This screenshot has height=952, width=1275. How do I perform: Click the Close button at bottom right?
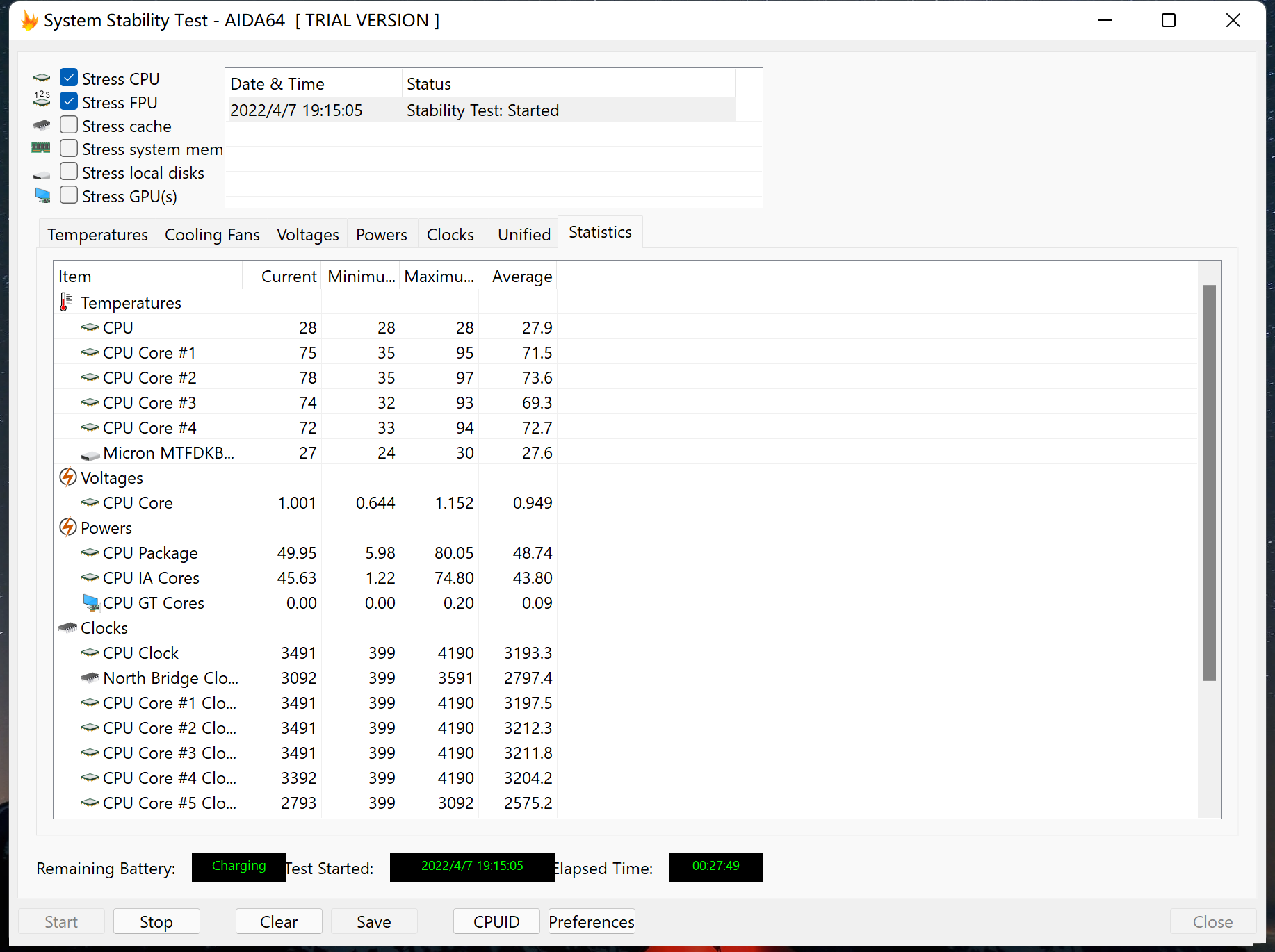1213,921
